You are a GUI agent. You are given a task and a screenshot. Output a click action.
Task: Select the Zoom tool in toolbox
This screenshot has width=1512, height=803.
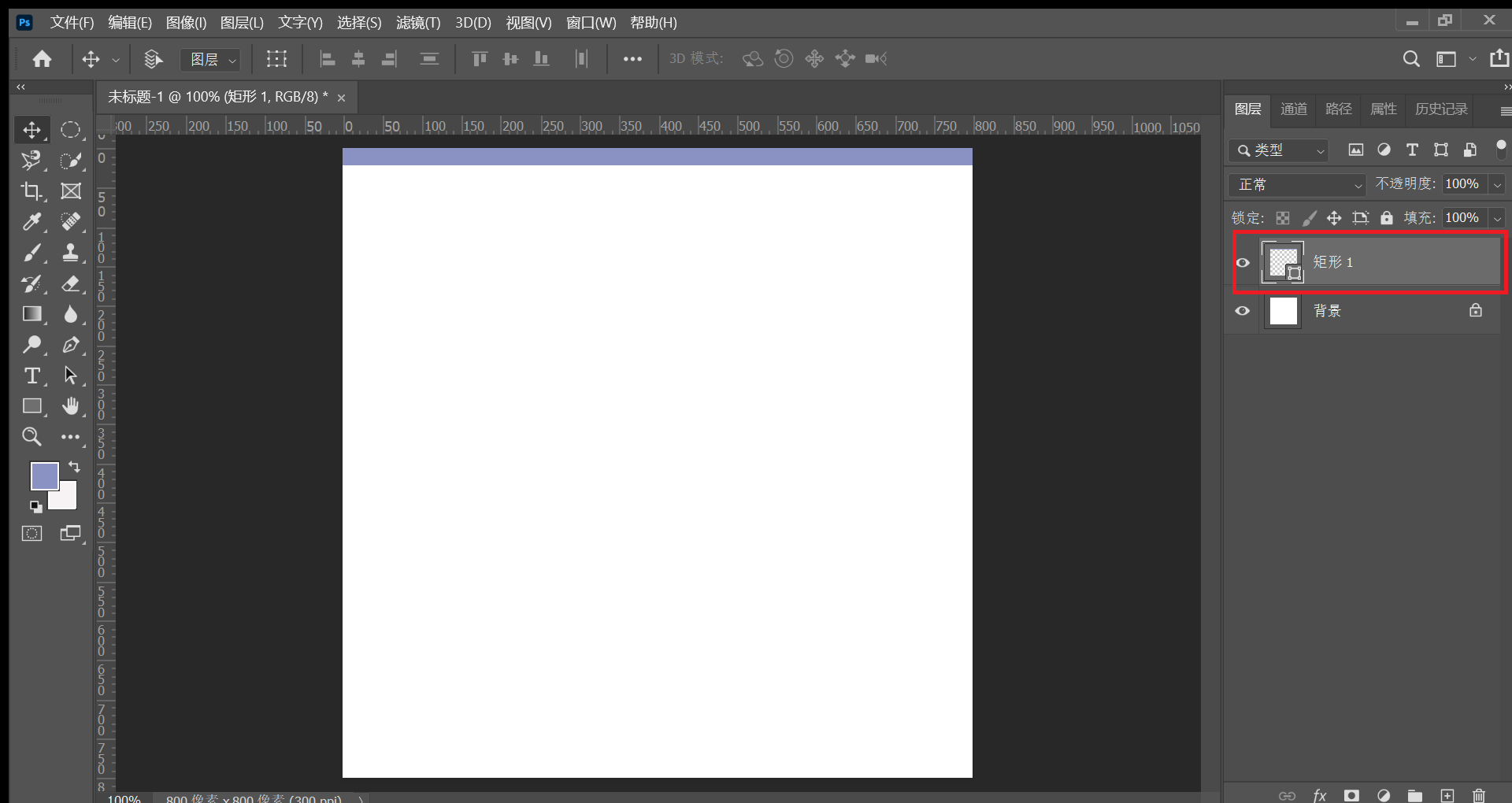point(31,437)
